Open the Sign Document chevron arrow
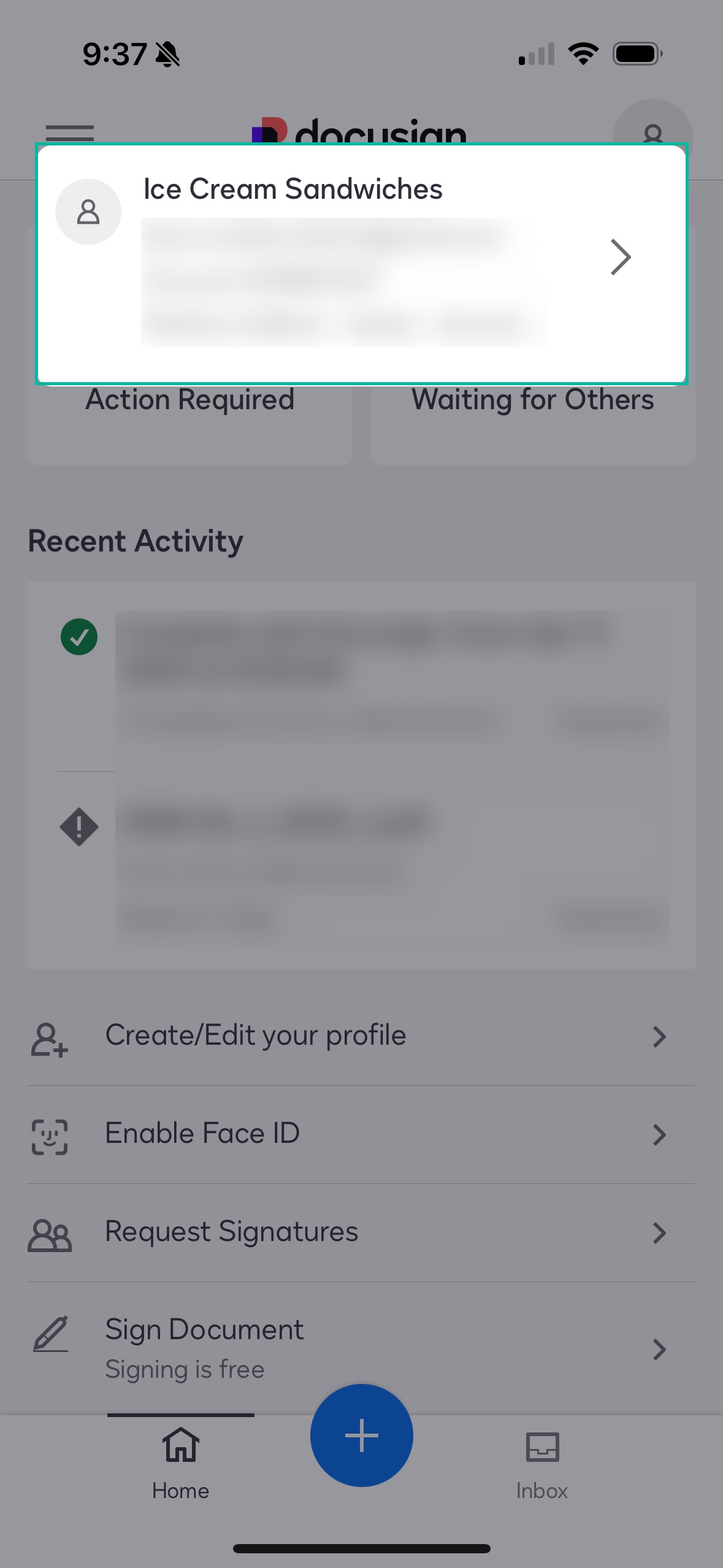This screenshot has height=1568, width=723. 659,1350
